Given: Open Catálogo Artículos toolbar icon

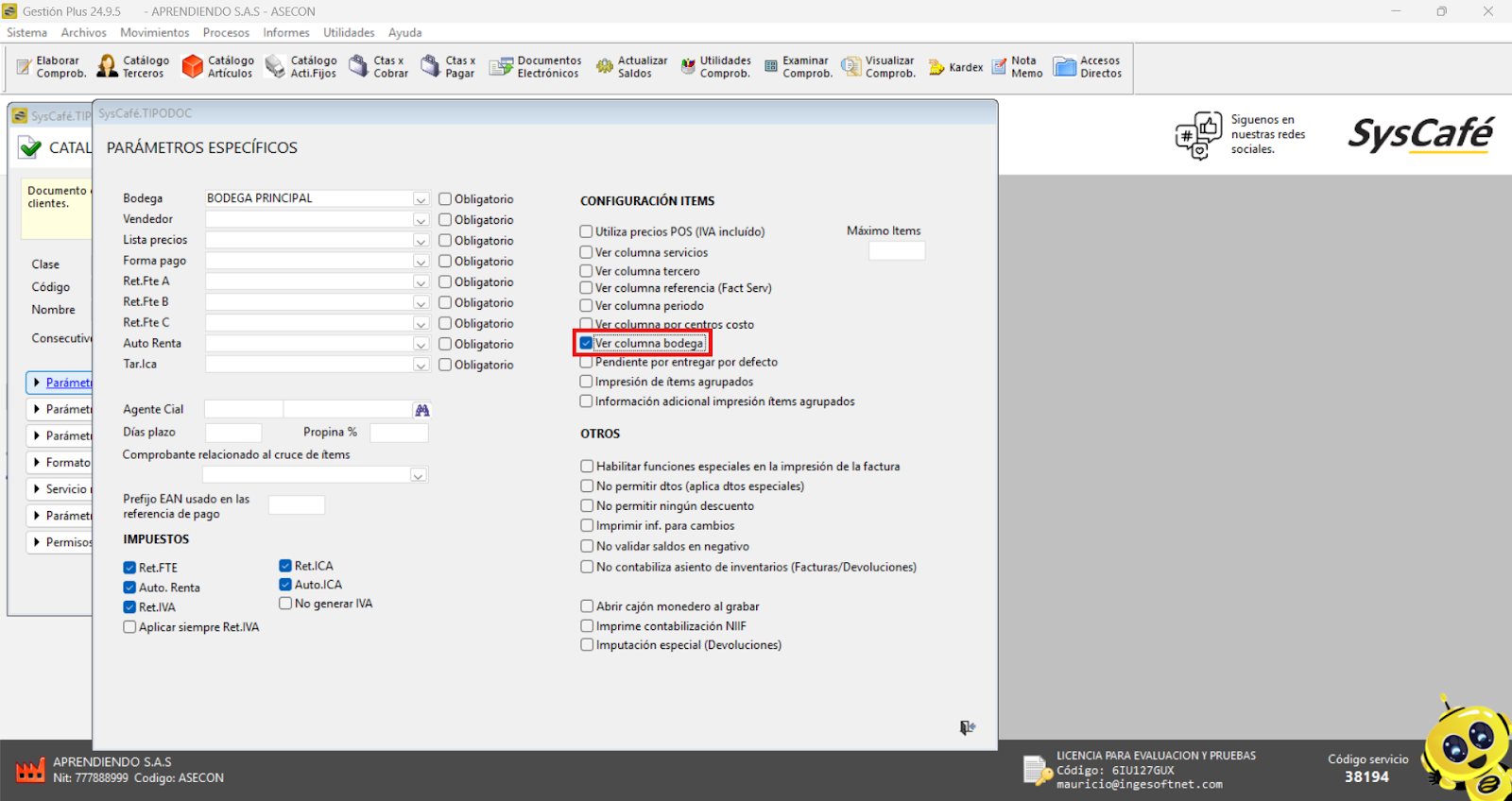Looking at the screenshot, I should coord(218,66).
